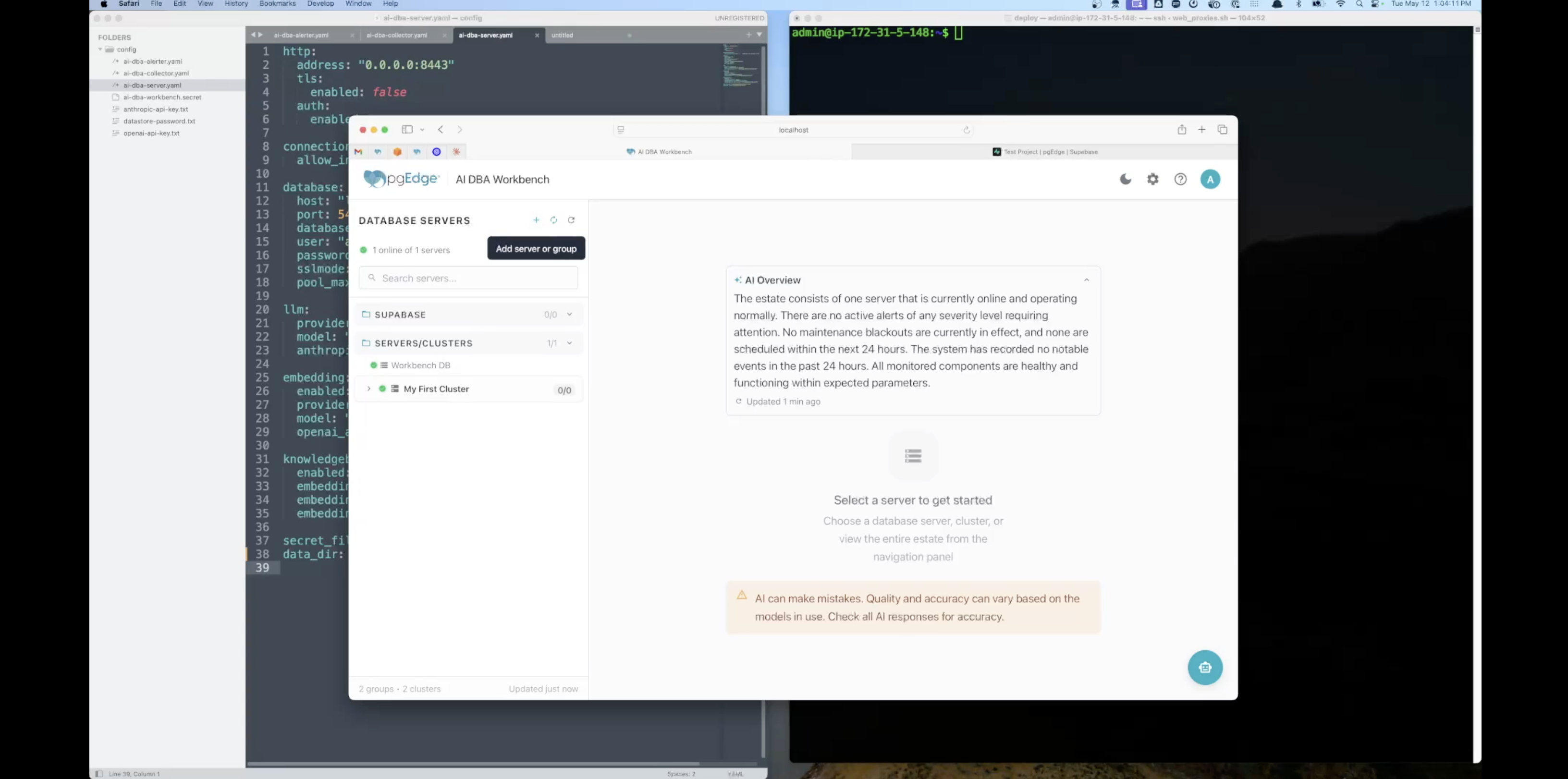The image size is (1568, 779).
Task: Open ai-dba-workbench.secret in the Sublime sidebar
Action: [x=162, y=97]
